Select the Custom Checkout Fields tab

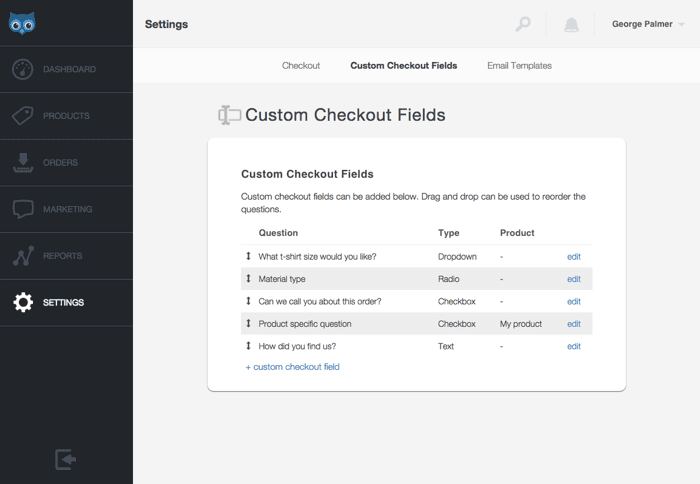tap(403, 66)
